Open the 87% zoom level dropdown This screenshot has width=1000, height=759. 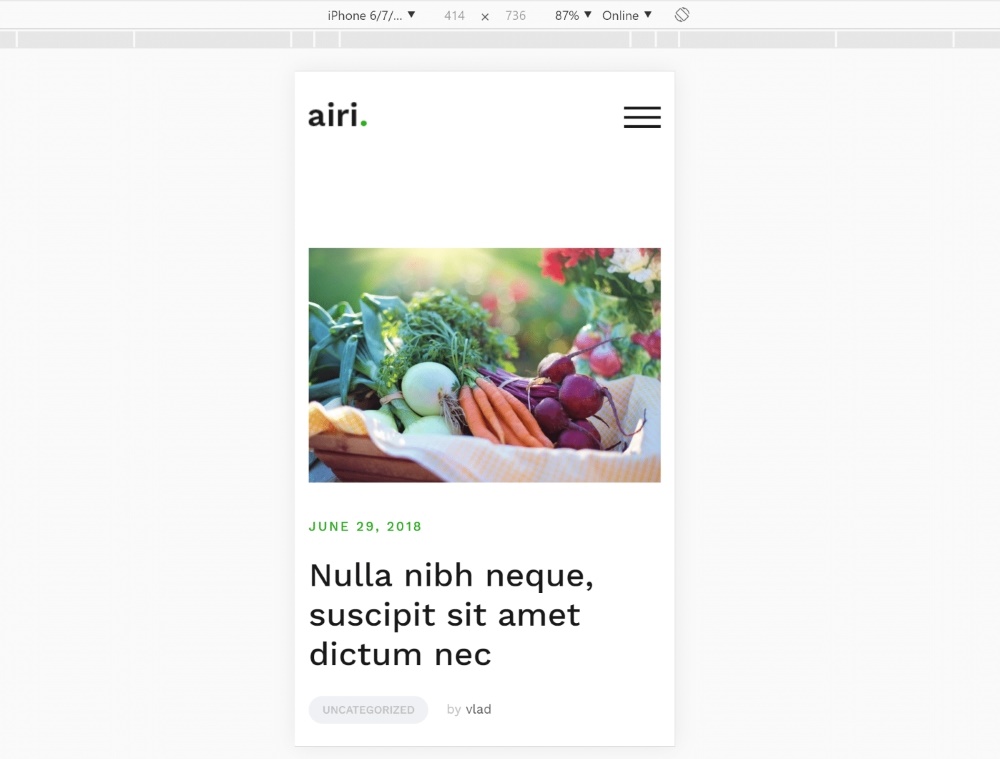[573, 15]
